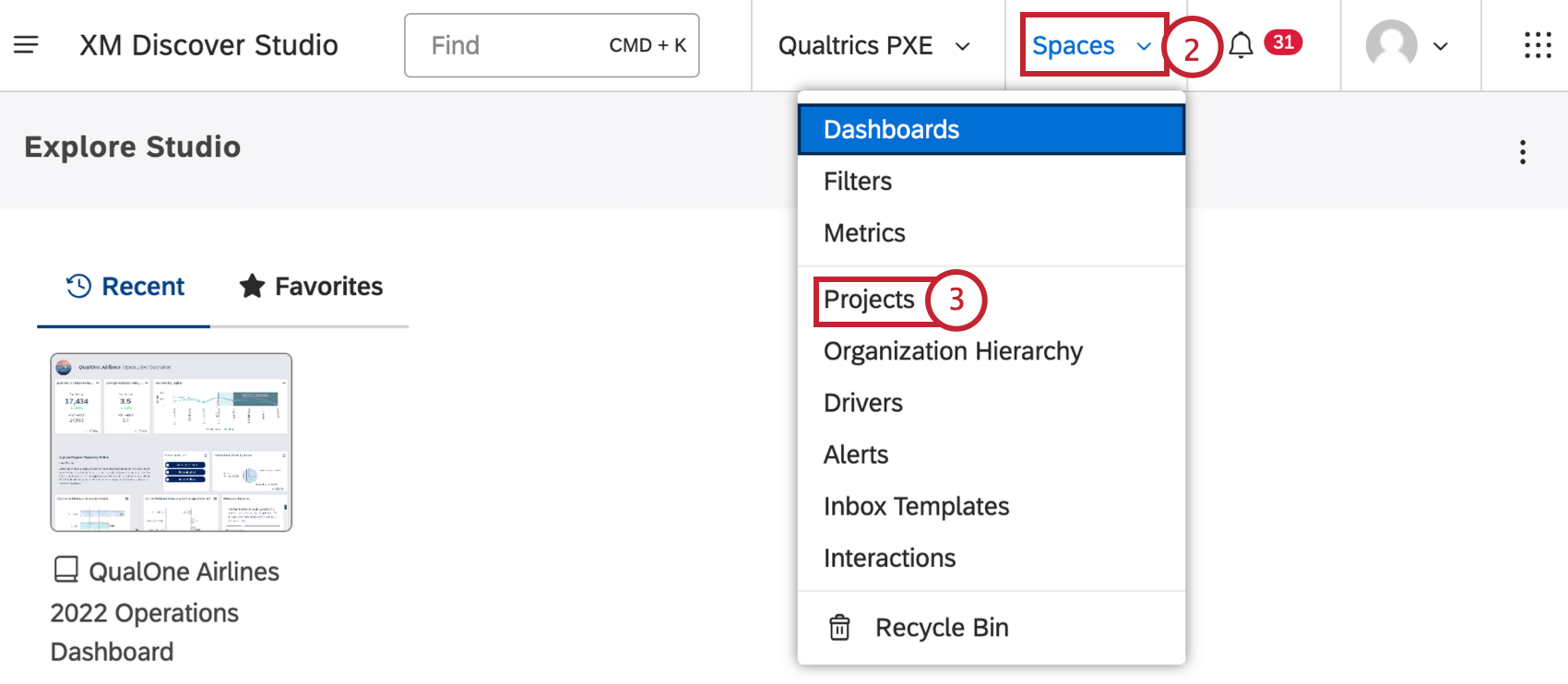Click the Explore Studio kebab options menu
The image size is (1568, 684).
coord(1523,152)
